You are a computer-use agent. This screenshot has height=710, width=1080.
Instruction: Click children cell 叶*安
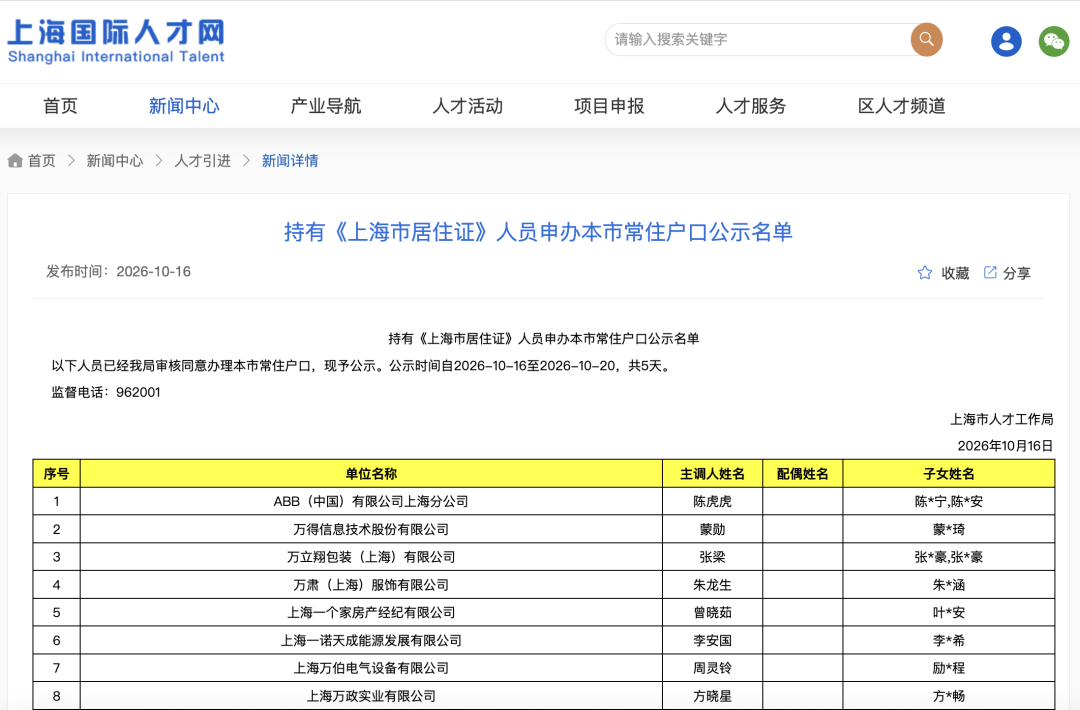[x=948, y=612]
